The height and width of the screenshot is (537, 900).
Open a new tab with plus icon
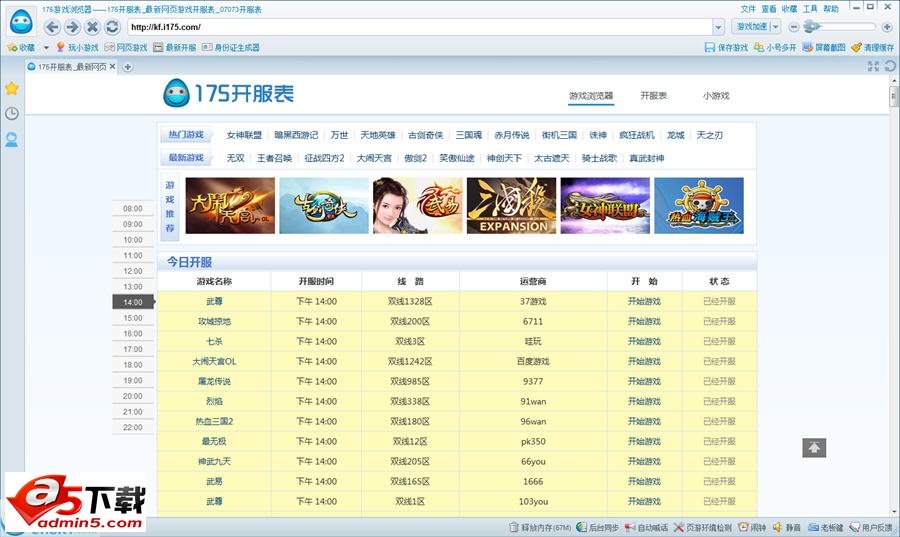pyautogui.click(x=128, y=67)
